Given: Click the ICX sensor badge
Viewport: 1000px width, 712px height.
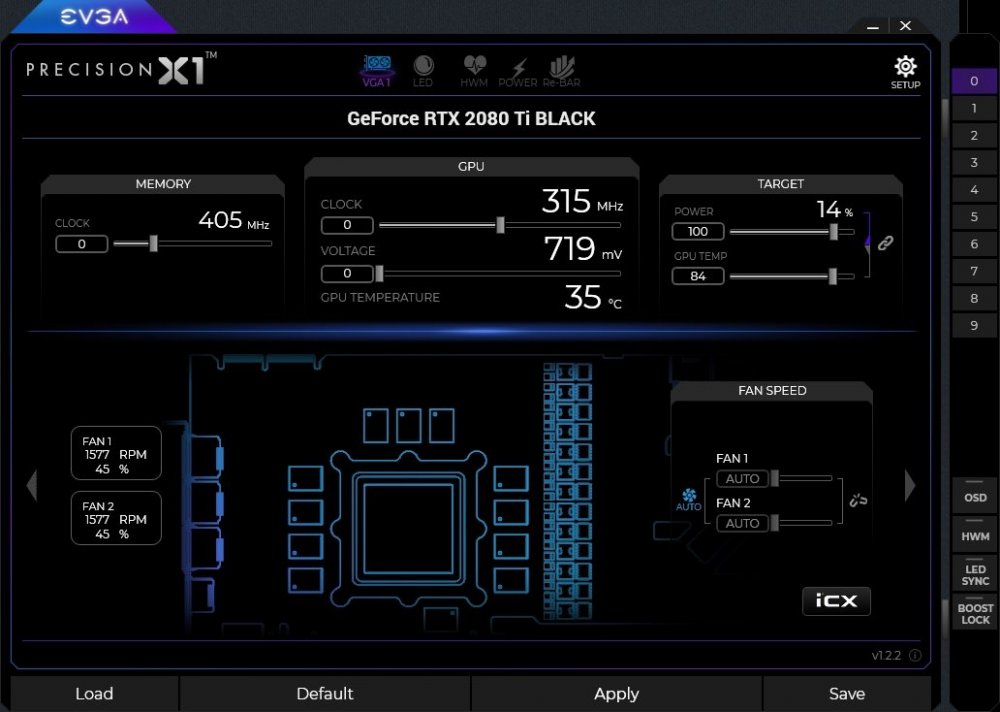Looking at the screenshot, I should point(836,601).
